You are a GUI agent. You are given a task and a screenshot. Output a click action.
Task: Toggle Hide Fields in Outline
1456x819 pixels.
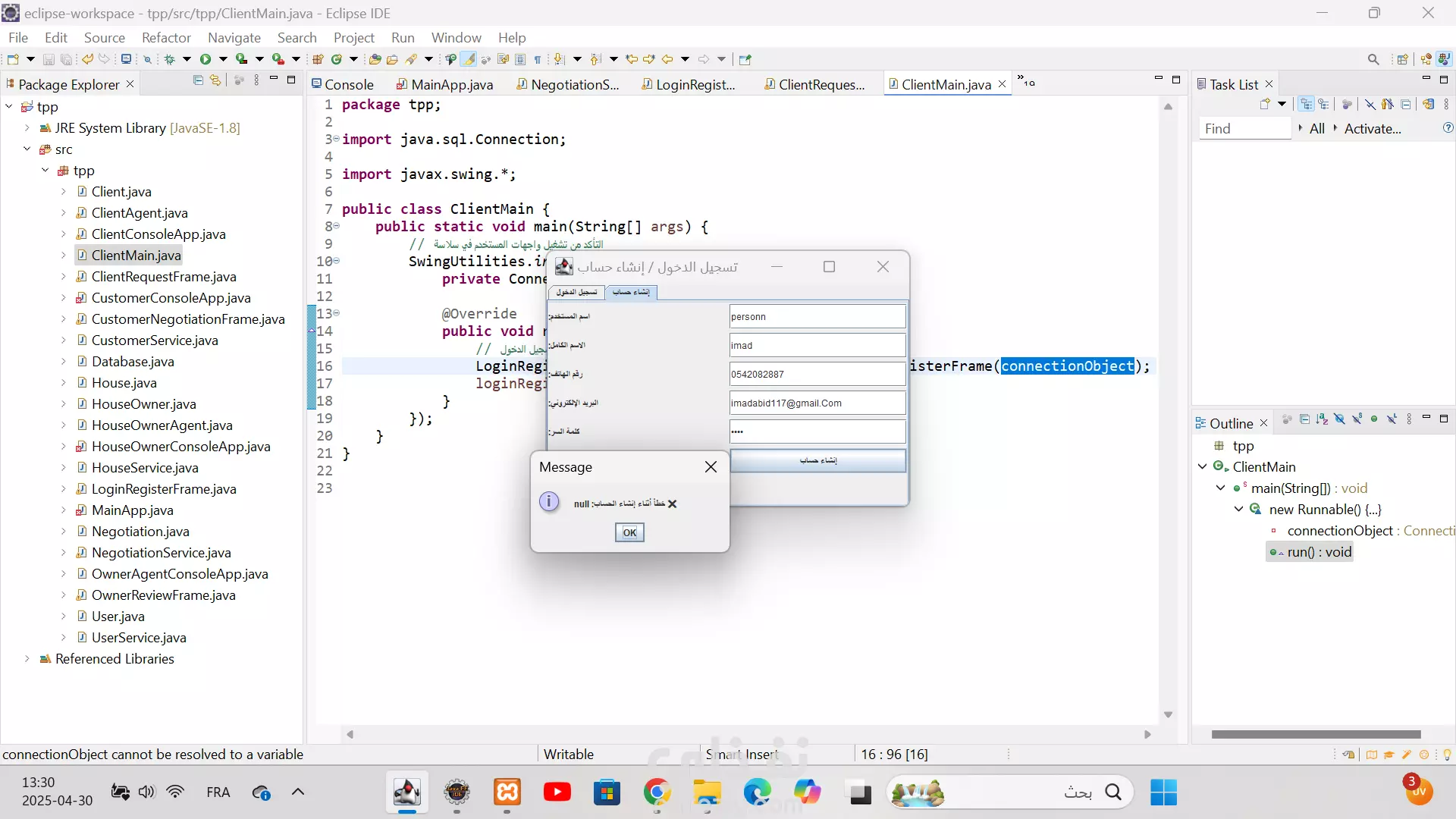[x=1339, y=419]
